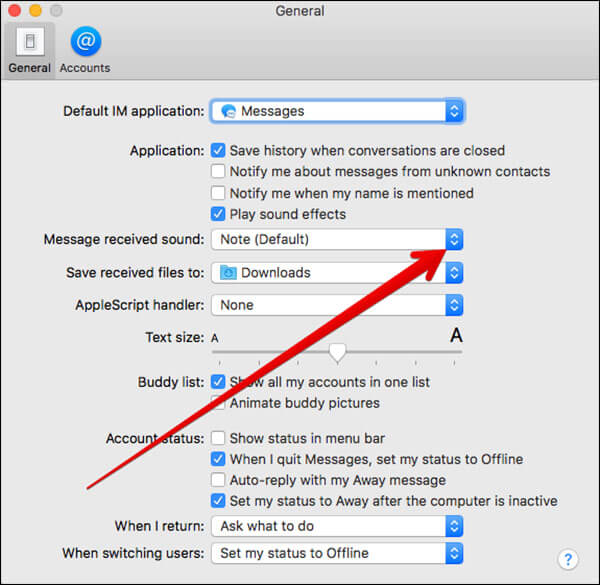The width and height of the screenshot is (600, 585).
Task: Click the Message received sound label
Action: pos(124,240)
